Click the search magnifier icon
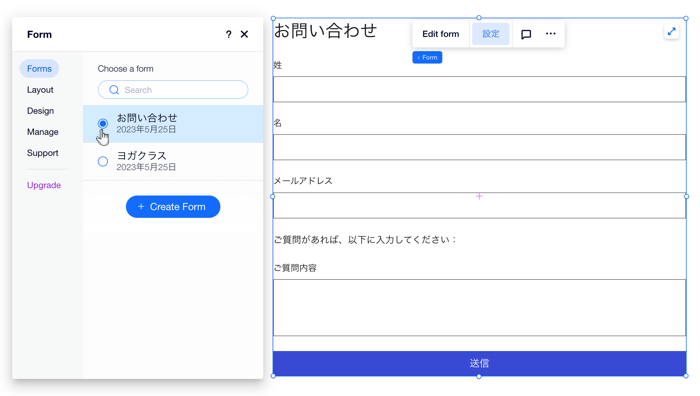Image resolution: width=700 pixels, height=396 pixels. pos(114,90)
